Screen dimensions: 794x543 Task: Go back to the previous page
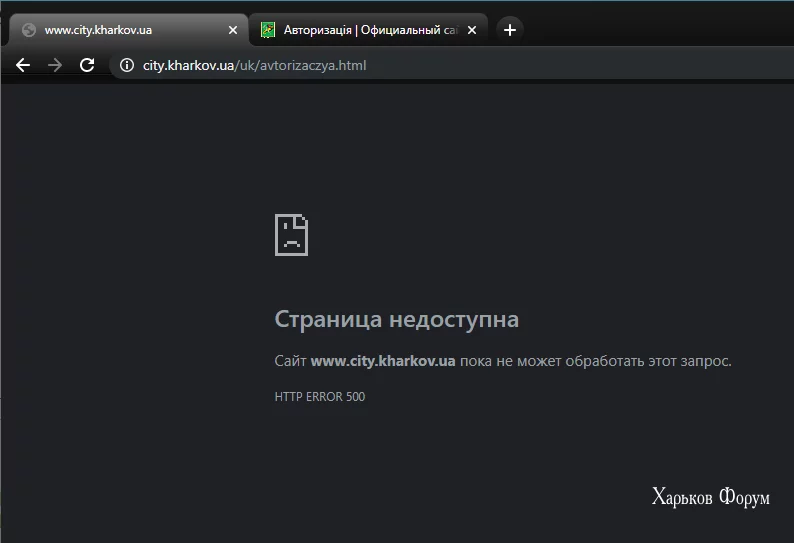coord(23,65)
